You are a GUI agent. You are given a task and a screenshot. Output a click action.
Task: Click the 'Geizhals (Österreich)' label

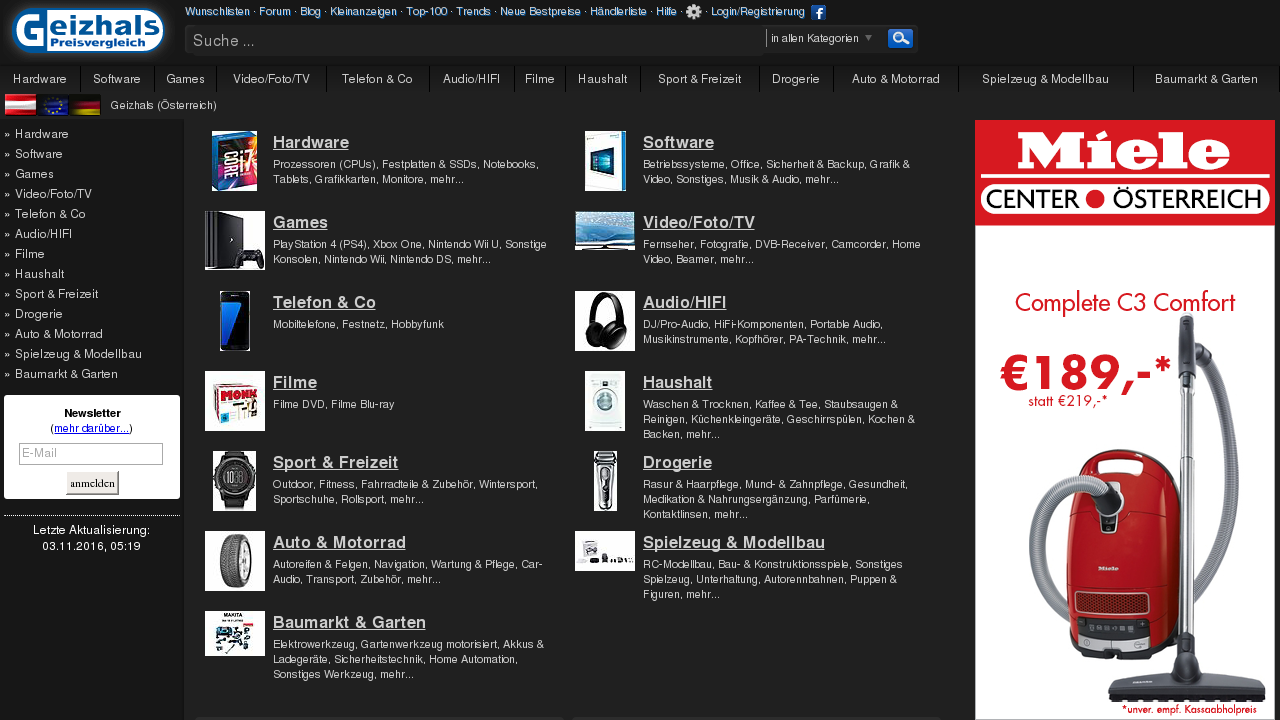163,105
